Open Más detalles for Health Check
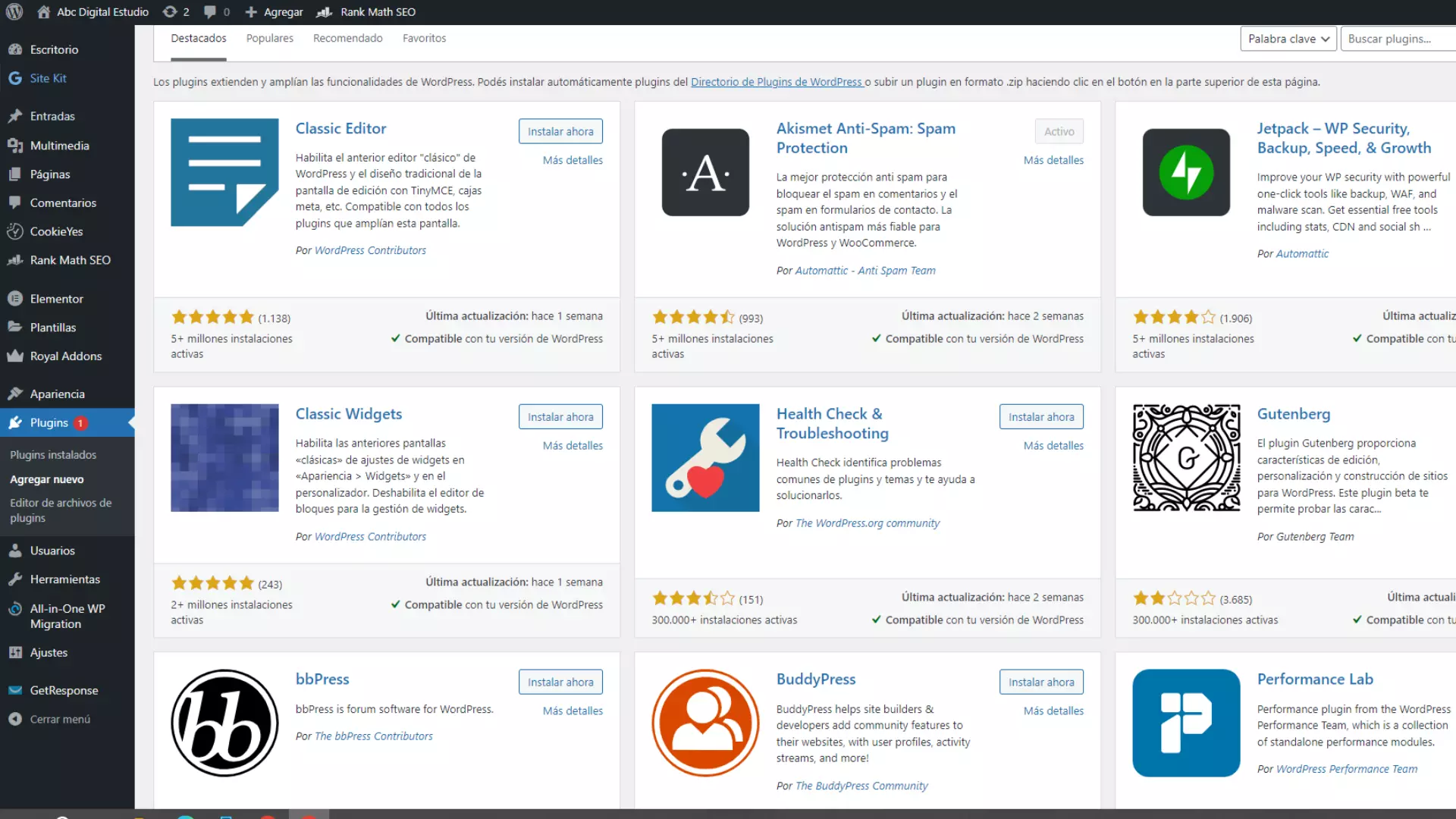 (1053, 446)
